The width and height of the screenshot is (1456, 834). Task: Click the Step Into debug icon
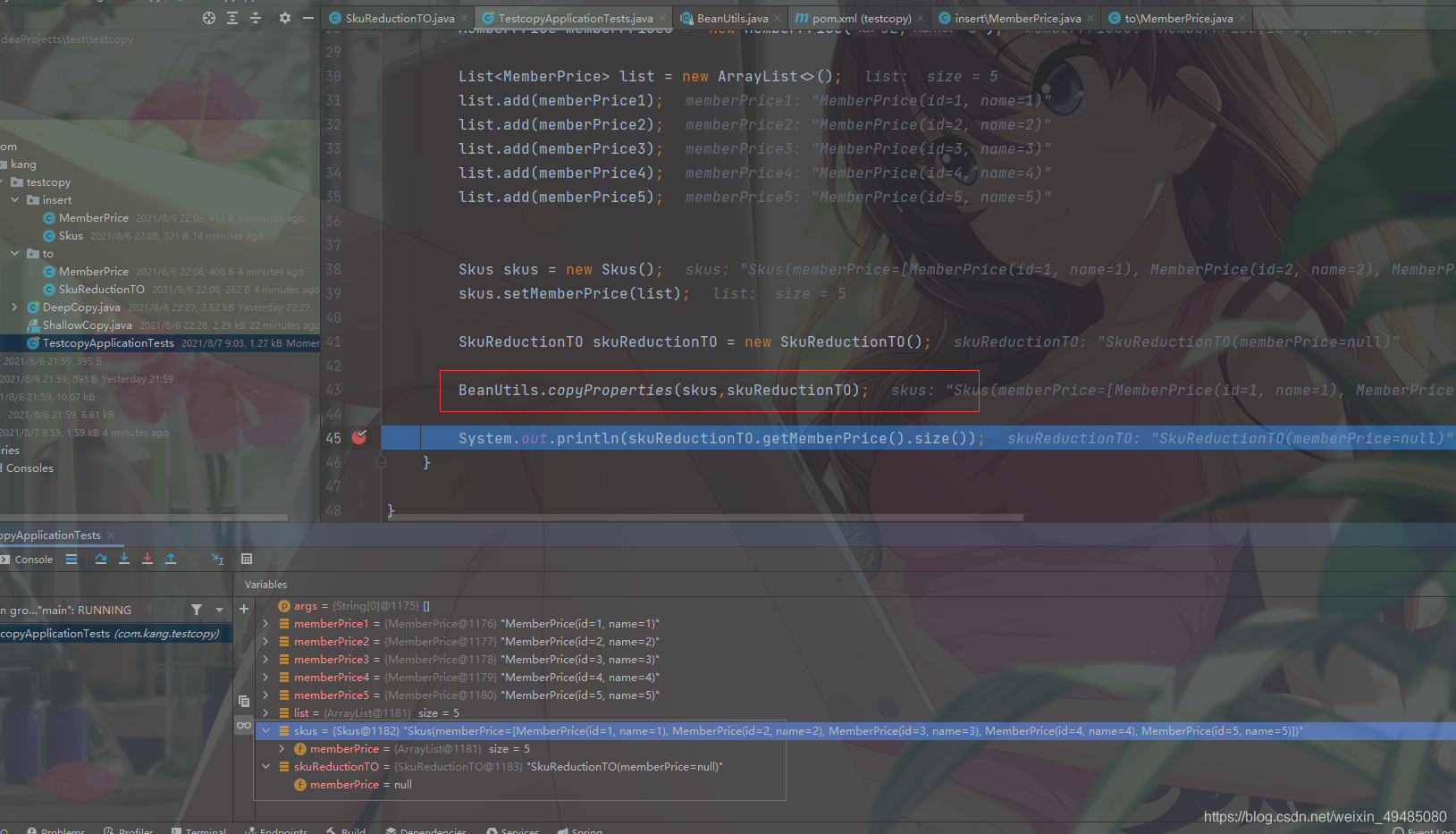(123, 559)
